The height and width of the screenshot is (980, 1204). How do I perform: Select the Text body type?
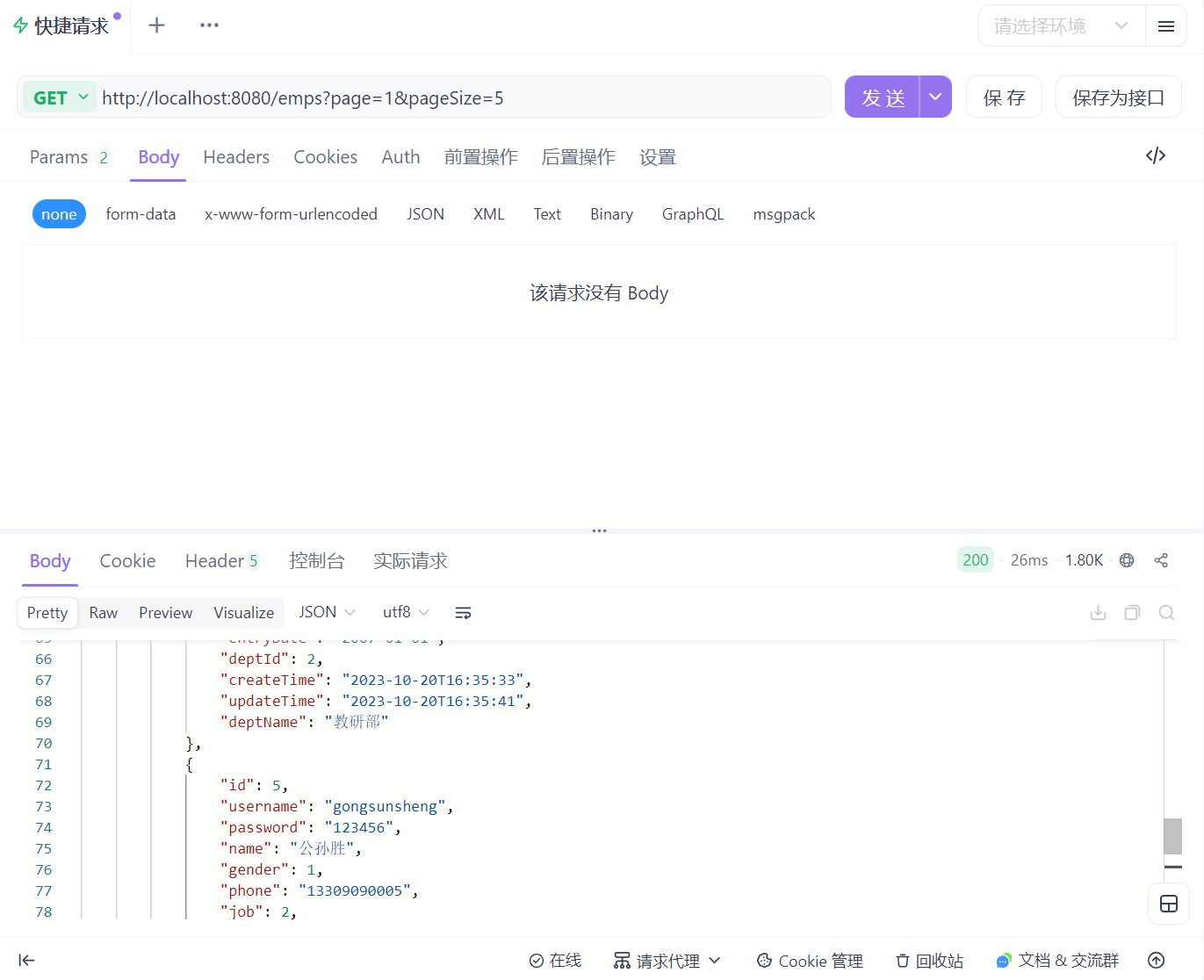click(547, 214)
